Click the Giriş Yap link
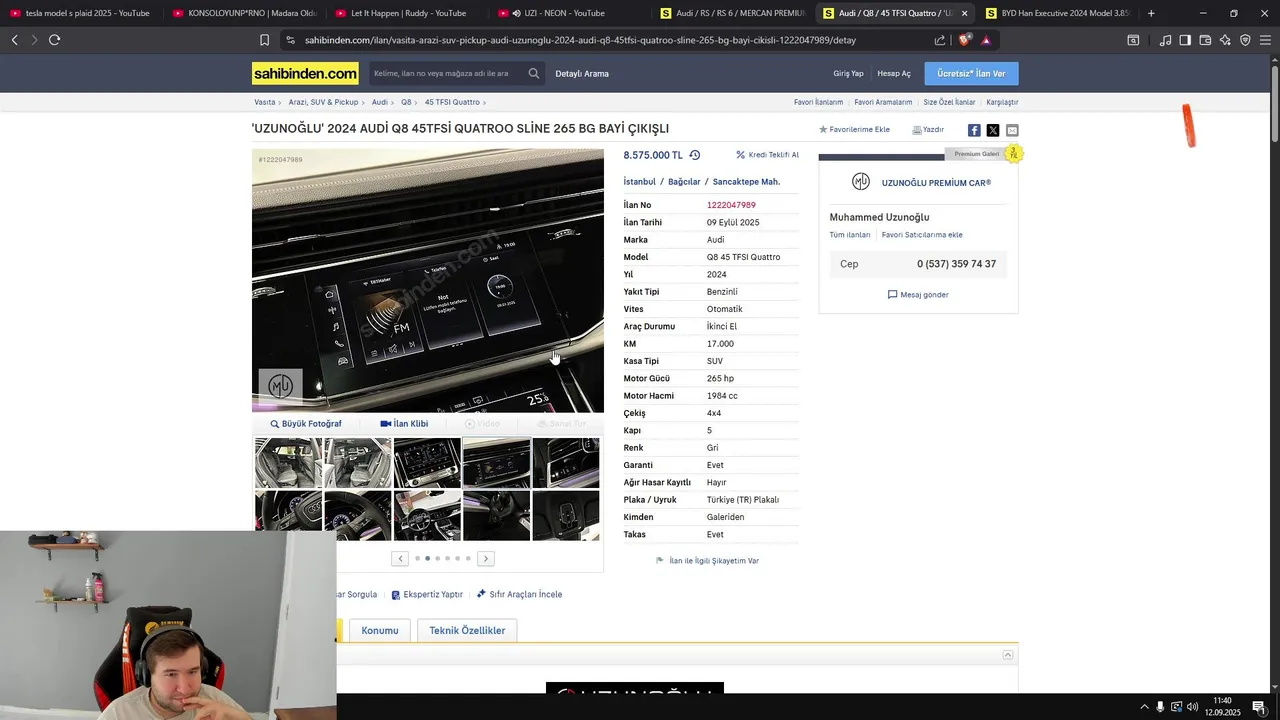1280x720 pixels. click(848, 73)
